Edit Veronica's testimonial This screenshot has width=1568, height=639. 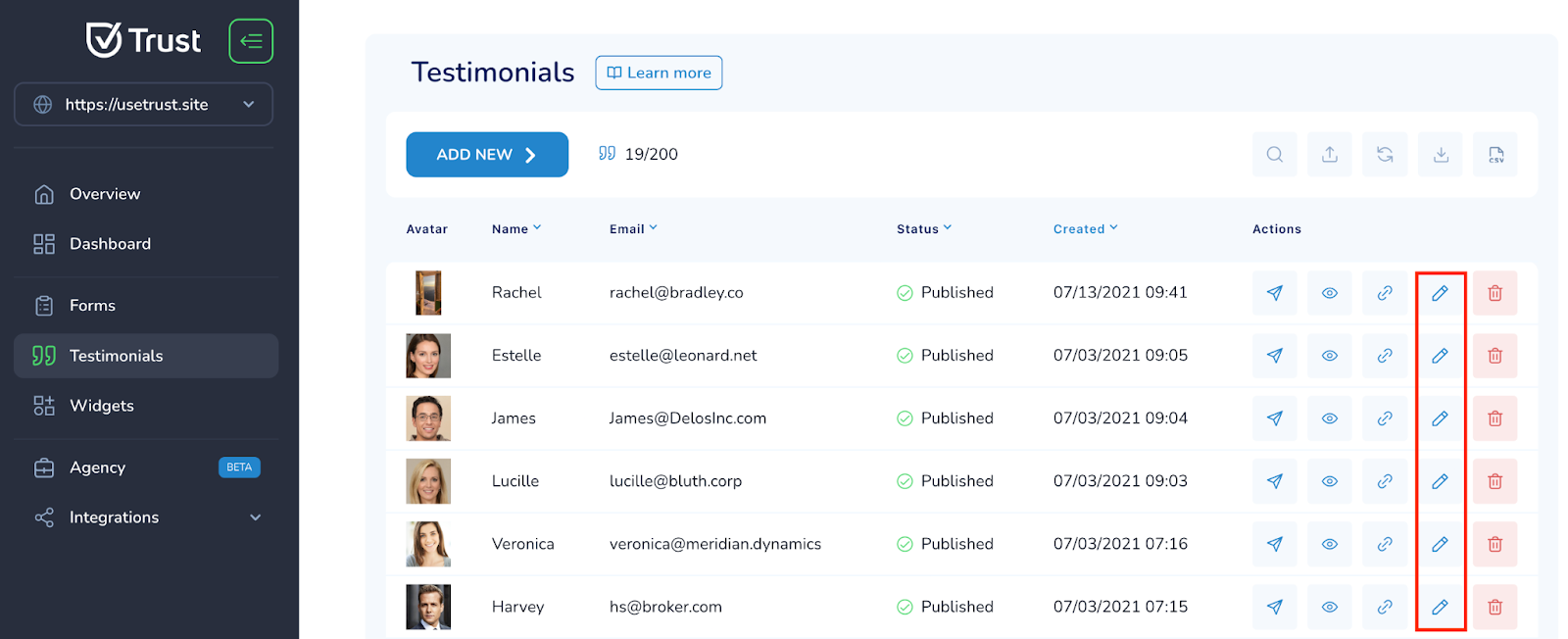1440,544
